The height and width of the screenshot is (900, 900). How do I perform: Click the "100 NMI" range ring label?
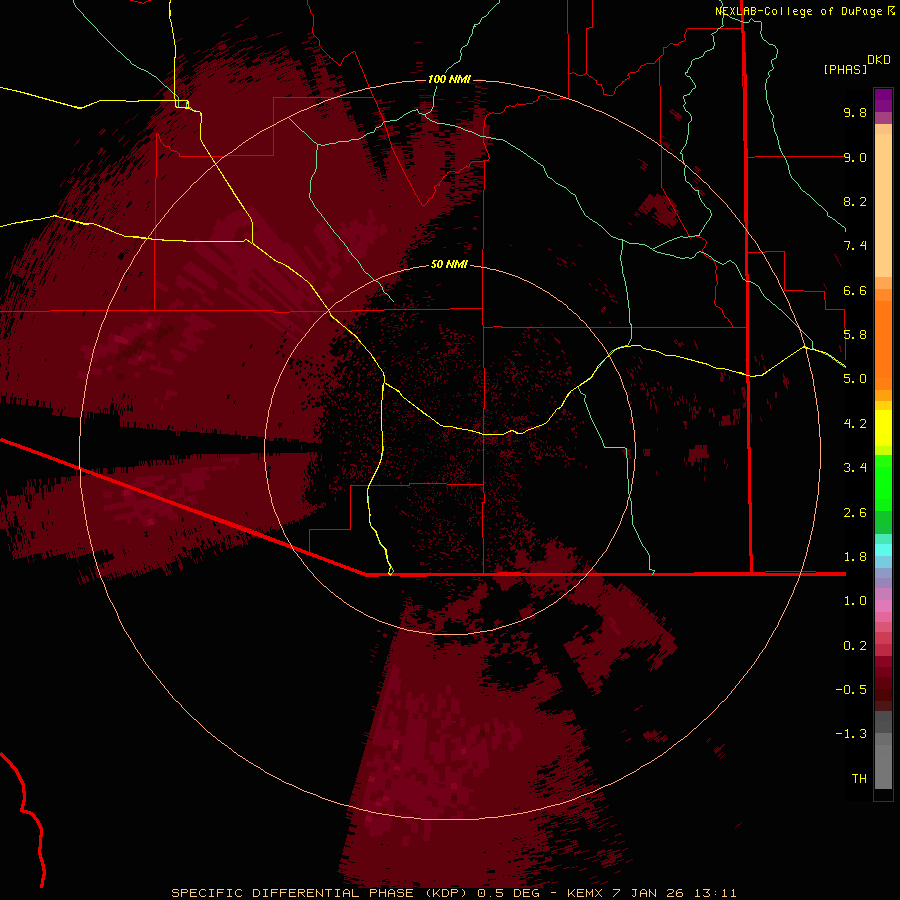click(x=449, y=79)
